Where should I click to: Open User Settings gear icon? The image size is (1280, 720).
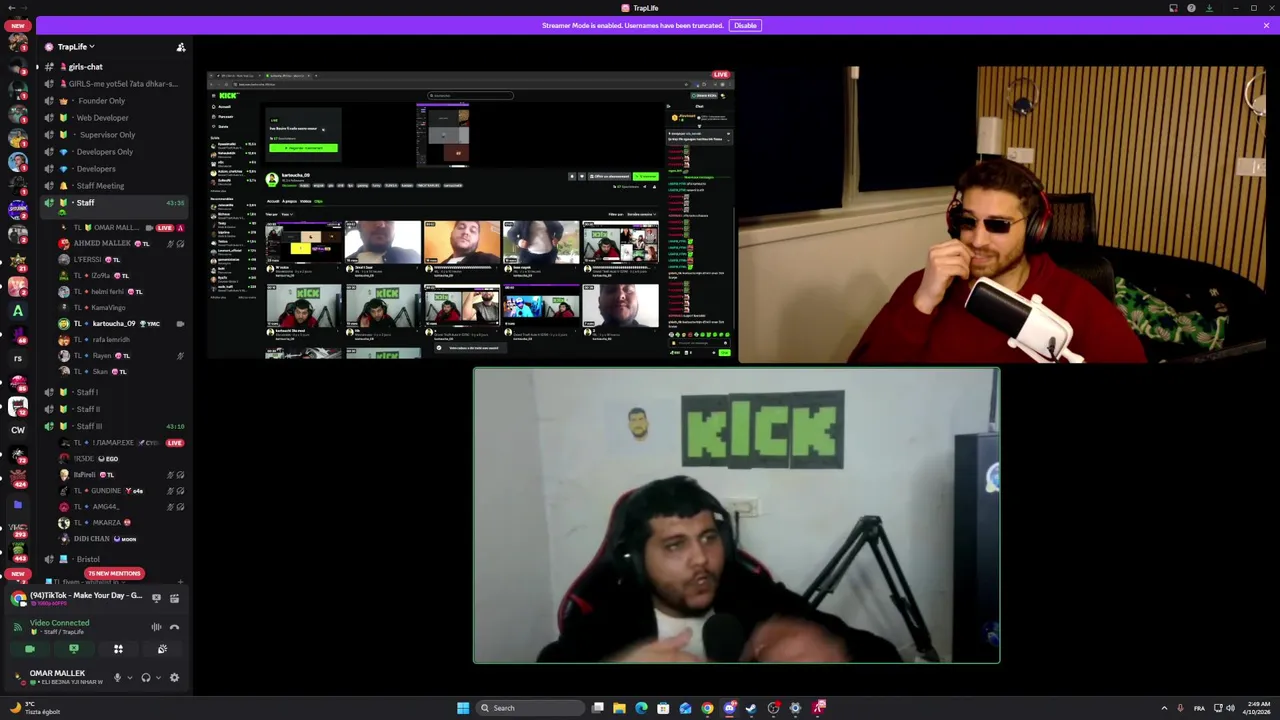pyautogui.click(x=174, y=678)
